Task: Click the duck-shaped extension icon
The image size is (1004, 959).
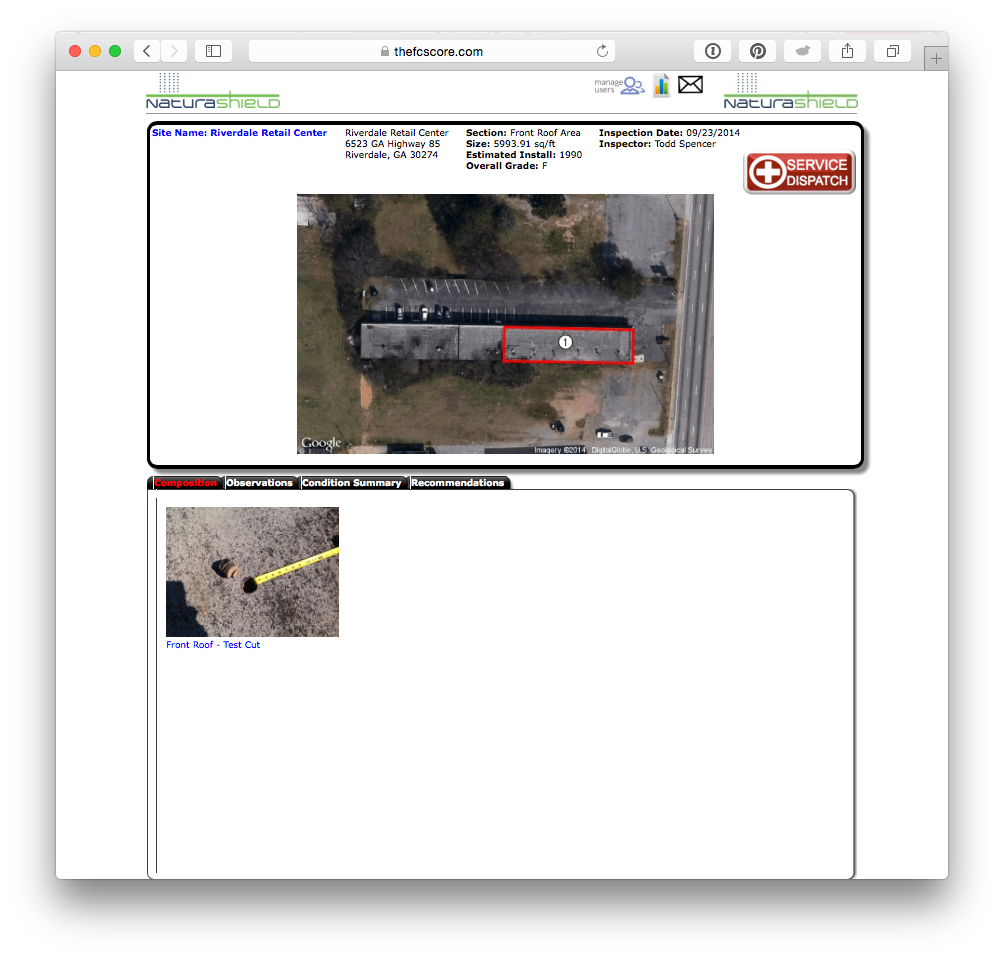Action: tap(802, 51)
